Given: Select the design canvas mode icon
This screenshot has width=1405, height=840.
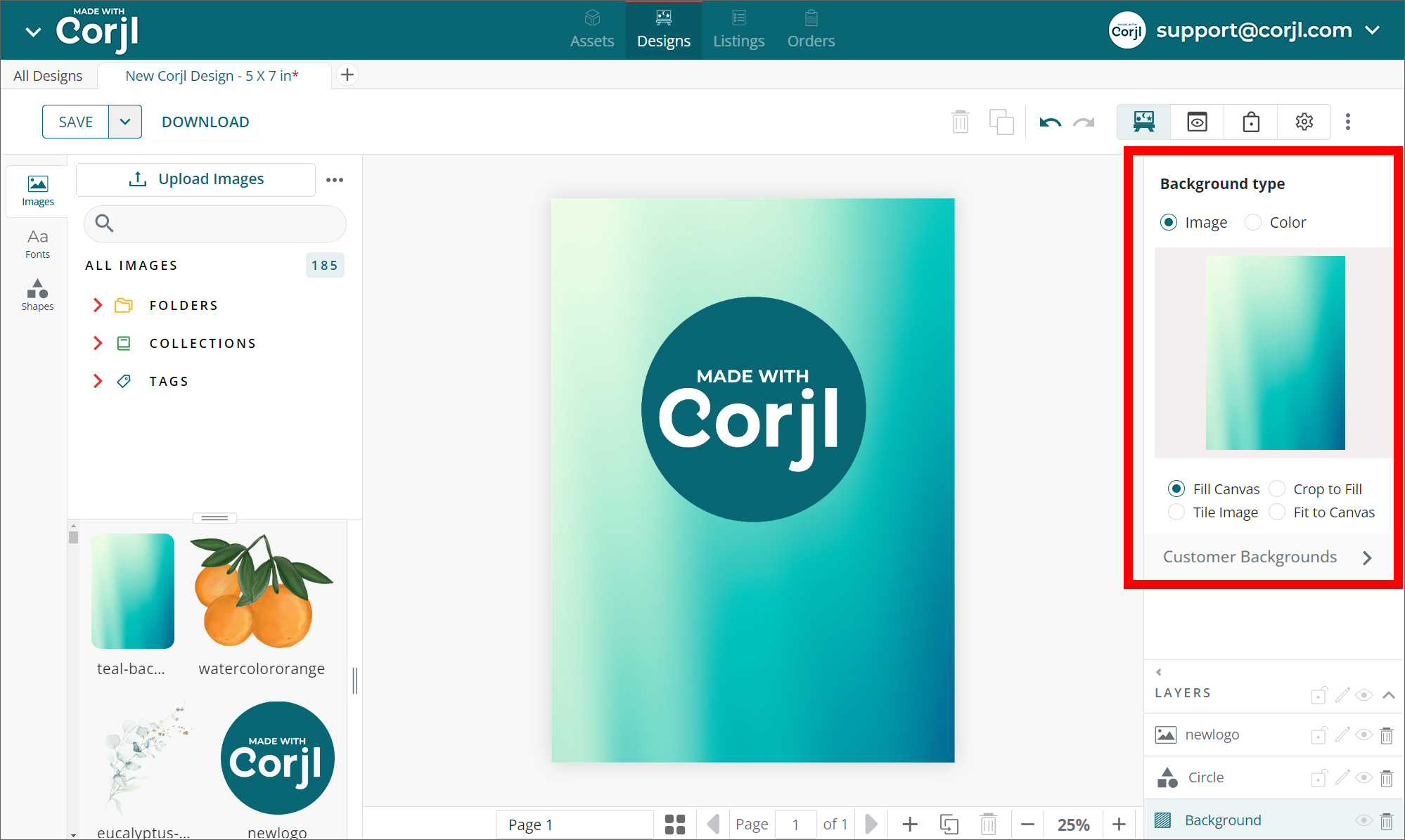Looking at the screenshot, I should tap(1144, 122).
